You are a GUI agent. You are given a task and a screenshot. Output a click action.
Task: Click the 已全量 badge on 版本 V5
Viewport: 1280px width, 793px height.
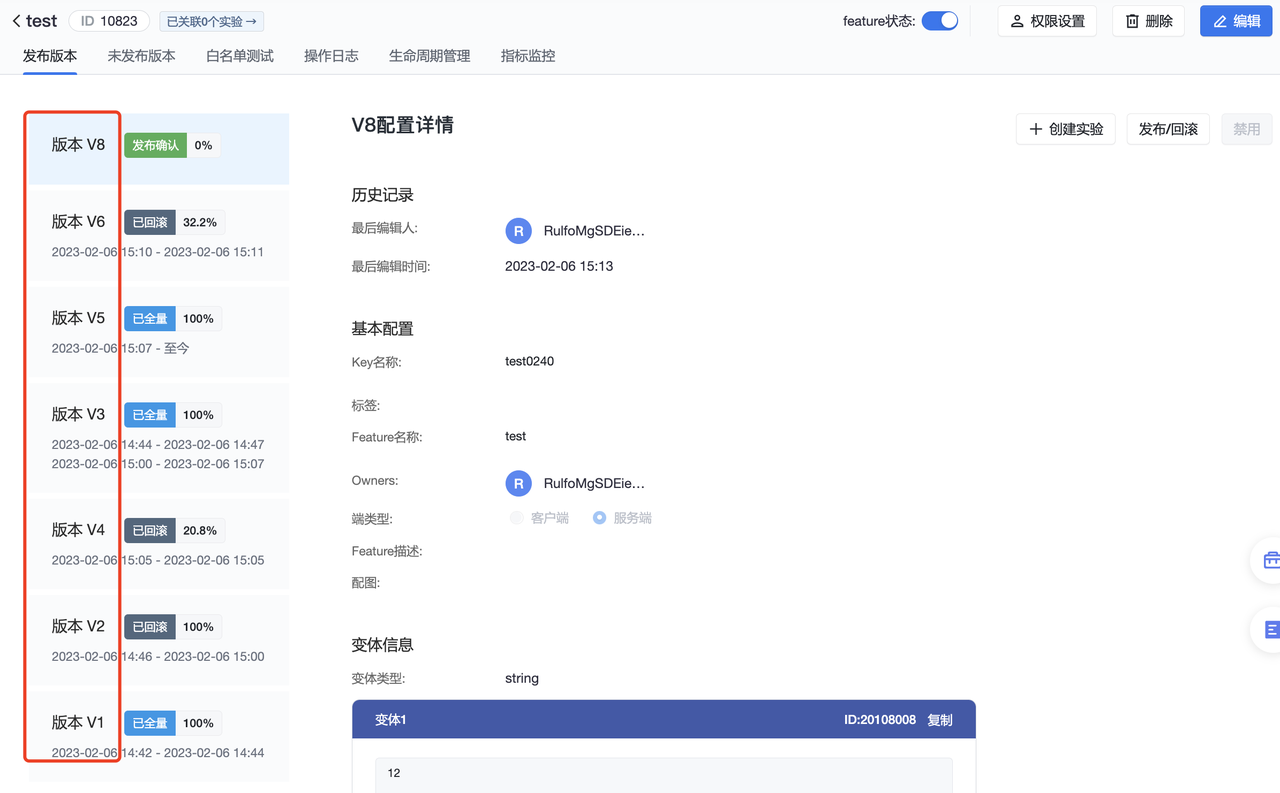point(150,319)
